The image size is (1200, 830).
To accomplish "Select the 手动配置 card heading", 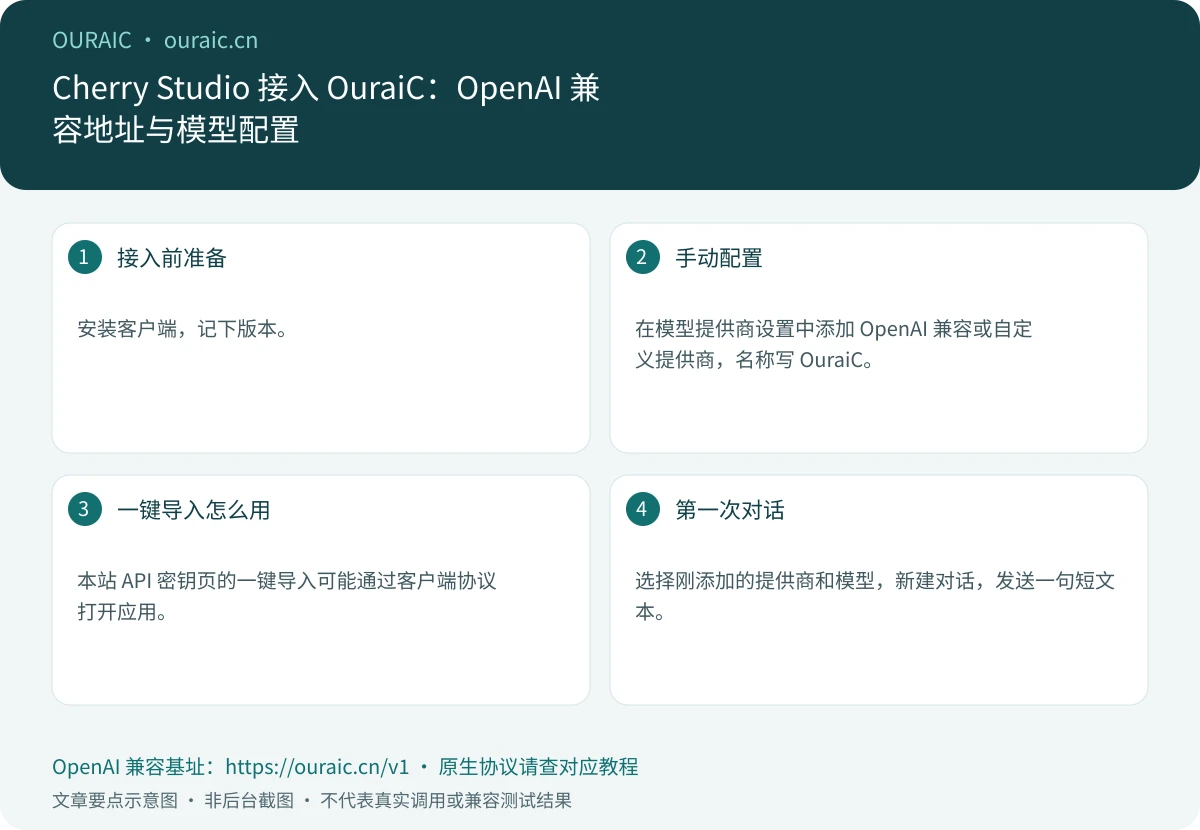I will [x=719, y=258].
